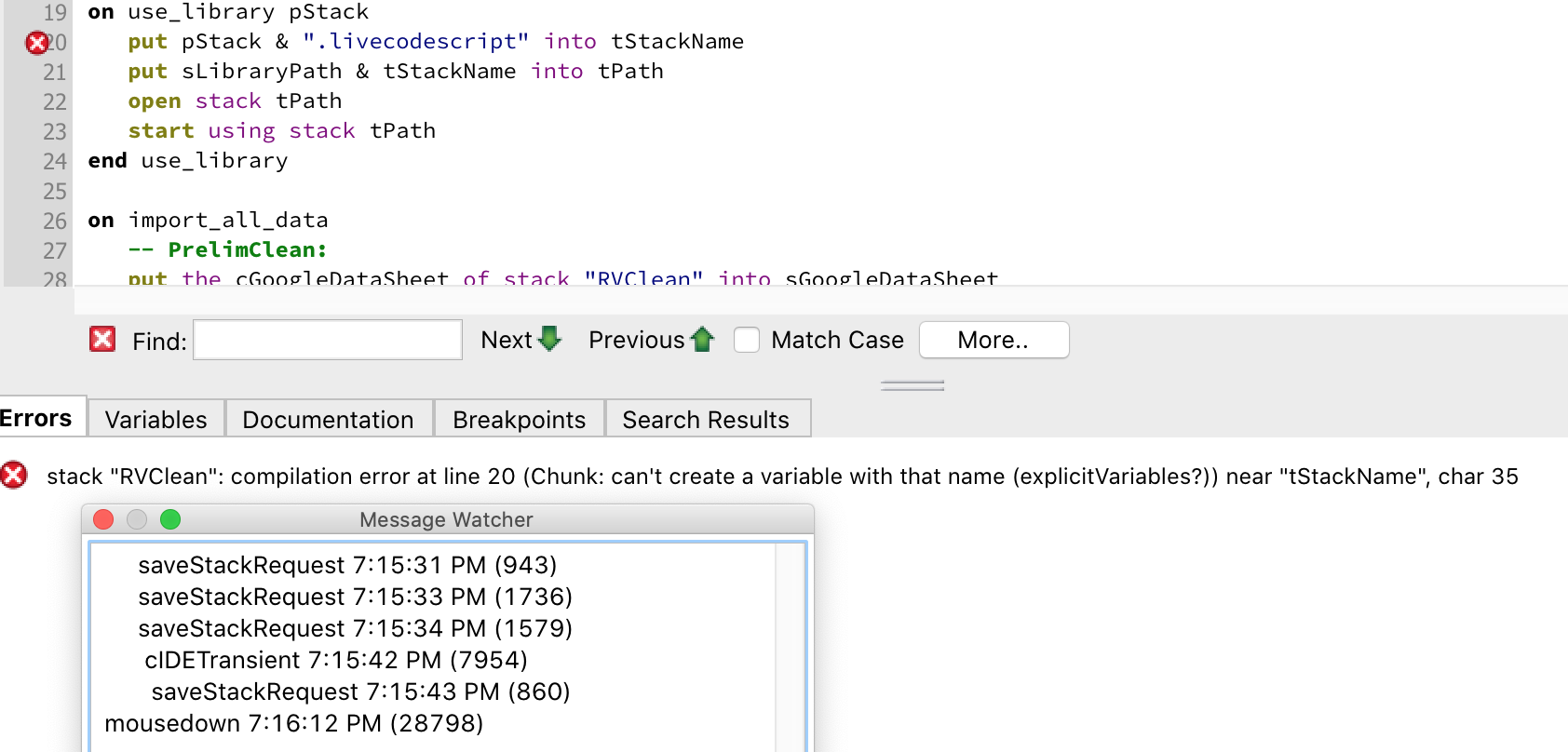The height and width of the screenshot is (752, 1568).
Task: Select the mousedown 7:16:12 PM message
Action: [293, 723]
